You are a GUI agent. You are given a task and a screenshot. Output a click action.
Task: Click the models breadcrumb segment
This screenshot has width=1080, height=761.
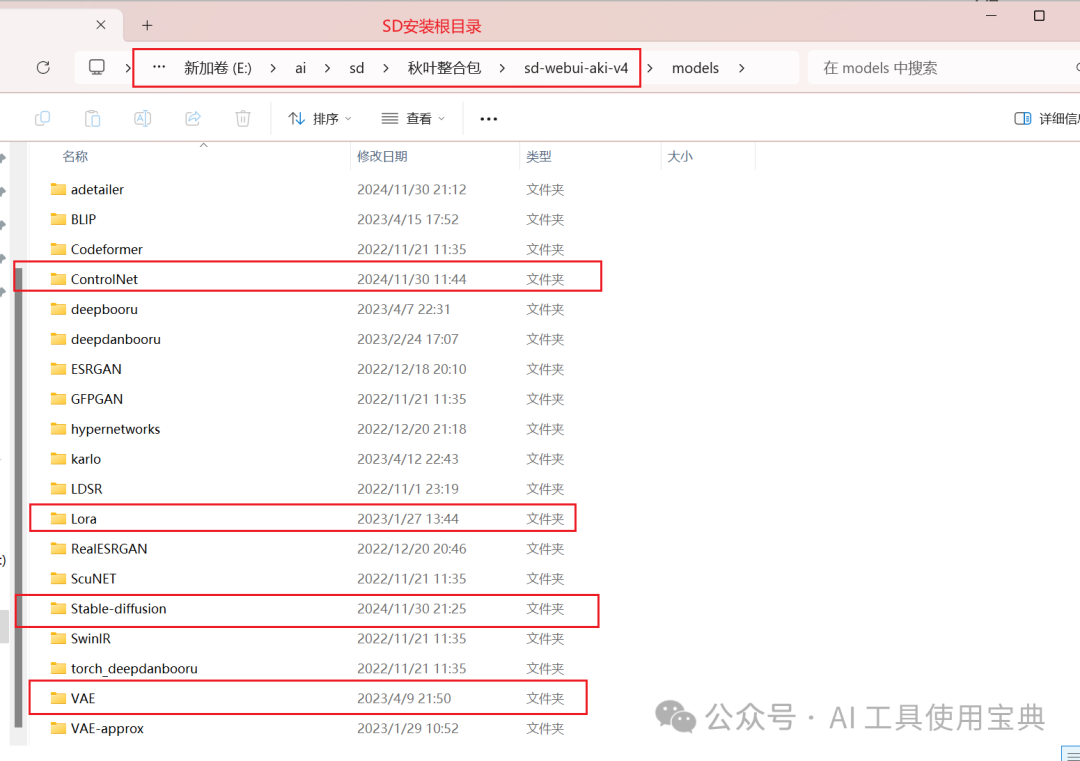click(695, 68)
